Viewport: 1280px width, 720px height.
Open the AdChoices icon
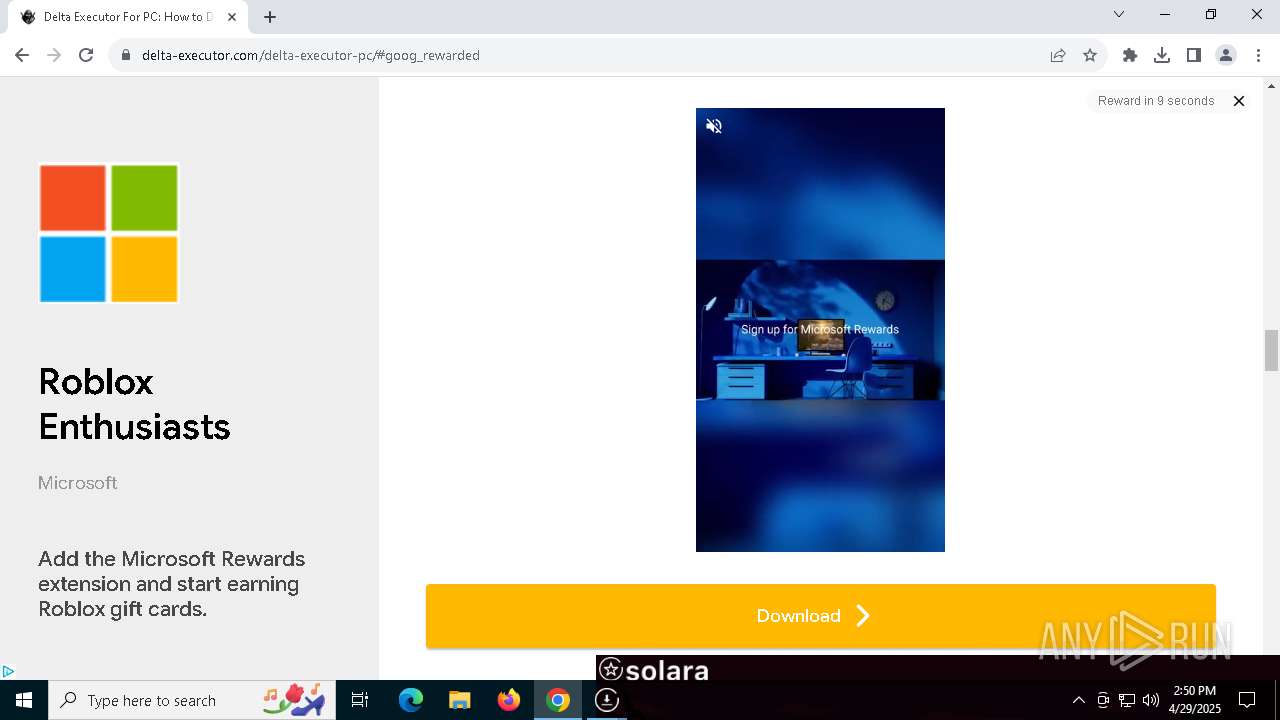click(x=8, y=672)
